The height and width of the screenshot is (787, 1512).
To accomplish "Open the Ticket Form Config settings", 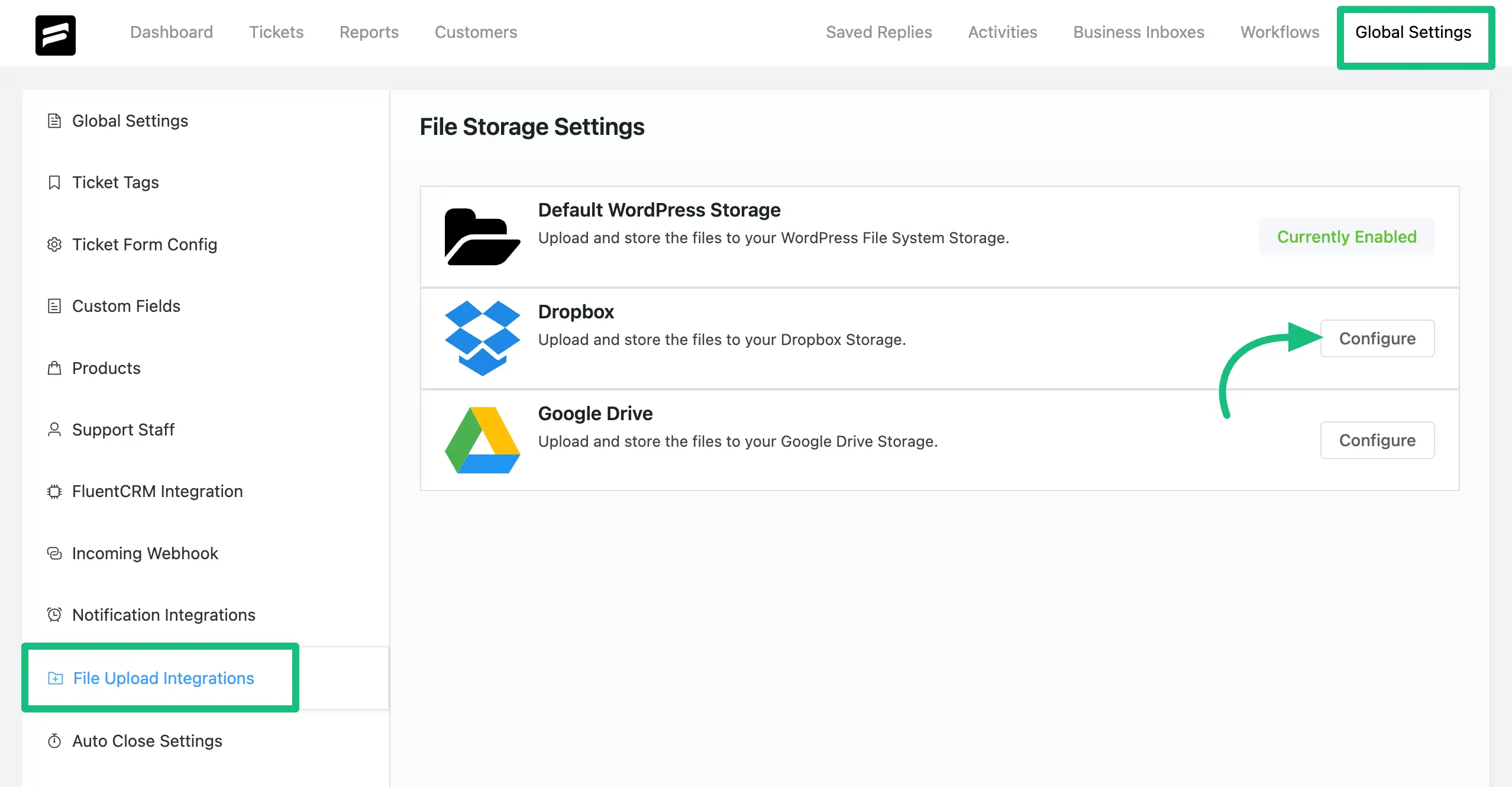I will click(145, 244).
